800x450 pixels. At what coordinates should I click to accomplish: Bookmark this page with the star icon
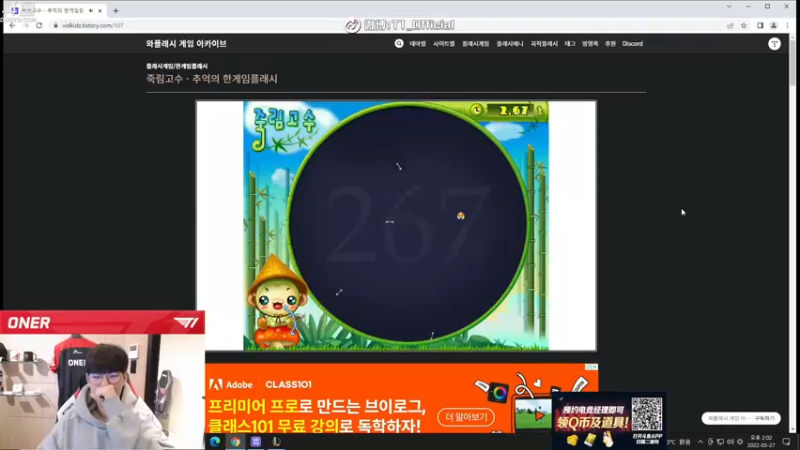click(744, 26)
